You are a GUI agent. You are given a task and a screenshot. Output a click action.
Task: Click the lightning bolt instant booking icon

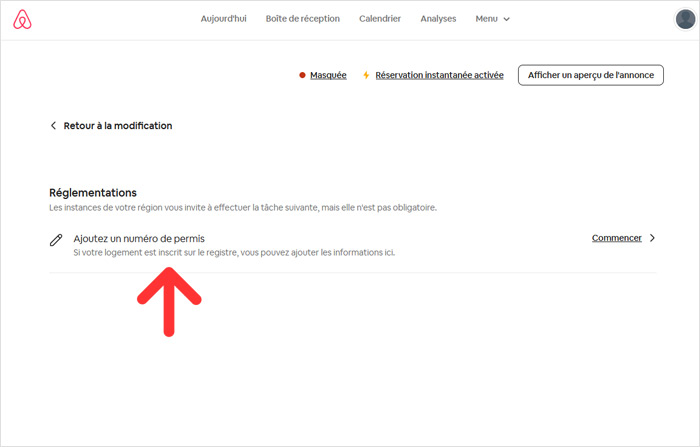[x=366, y=75]
